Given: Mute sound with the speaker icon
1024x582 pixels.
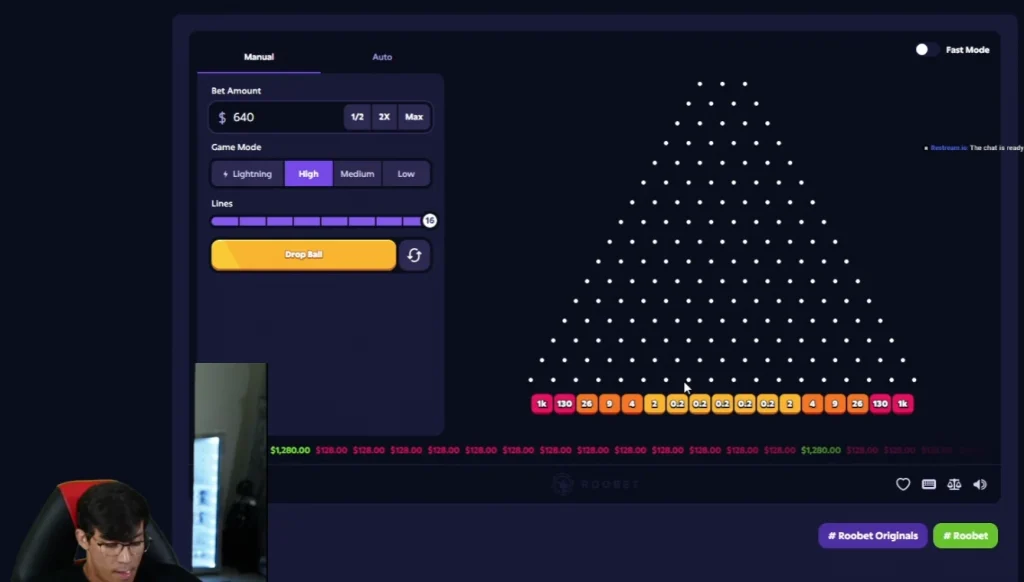Looking at the screenshot, I should pyautogui.click(x=980, y=484).
